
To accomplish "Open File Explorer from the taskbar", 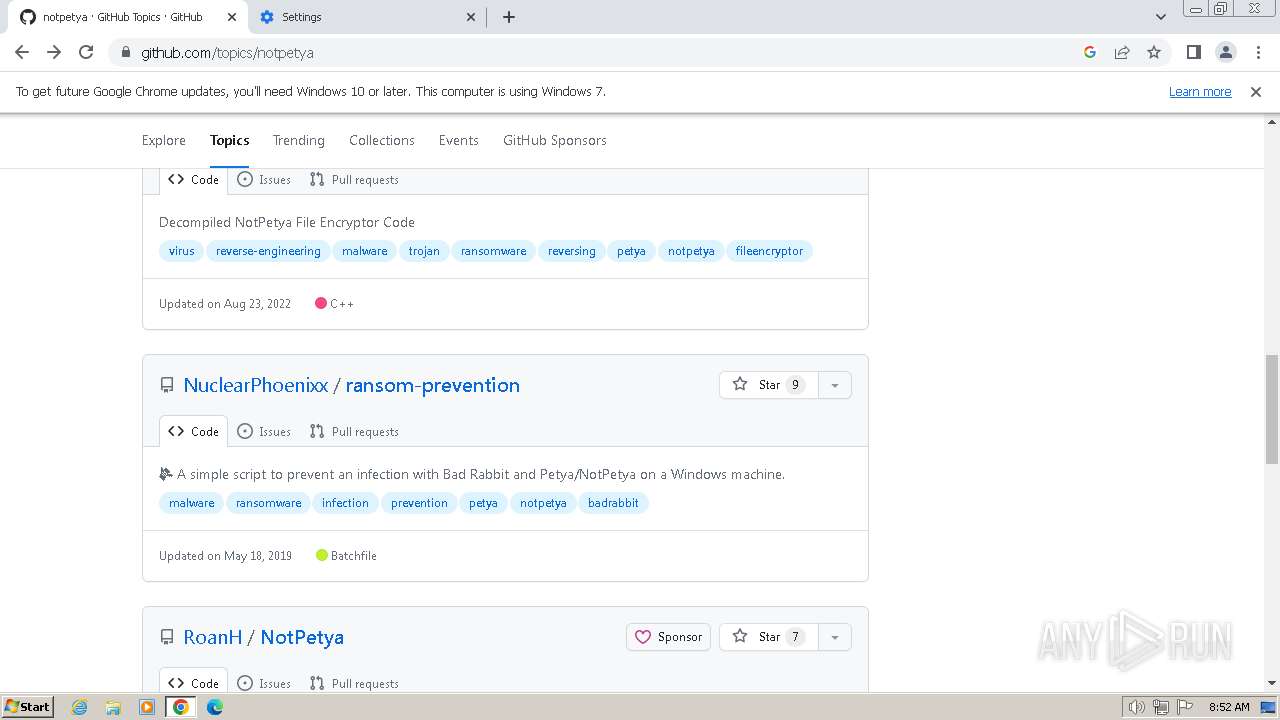I will (113, 707).
